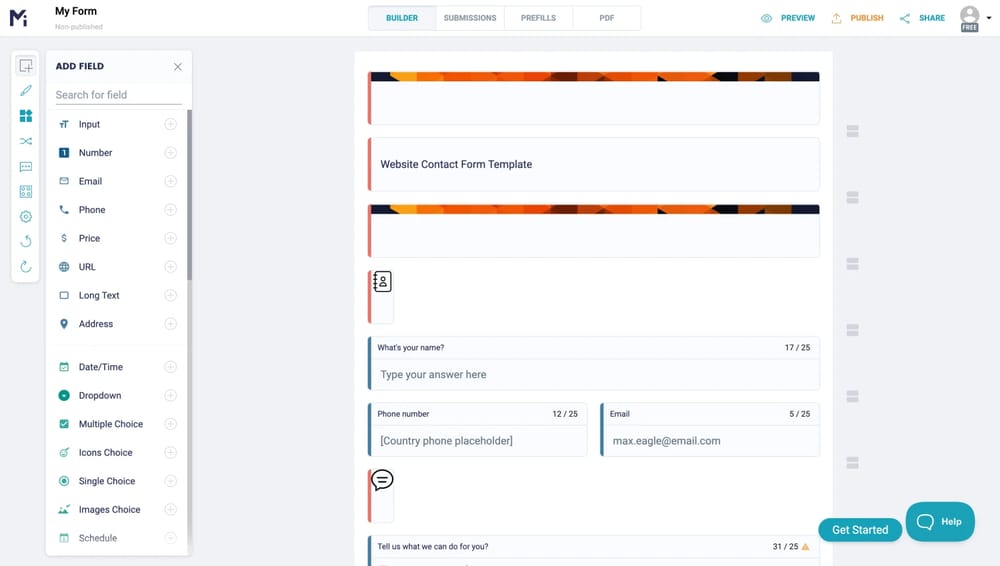The height and width of the screenshot is (566, 1000).
Task: Click the chat bubble icon block in form
Action: click(x=382, y=481)
